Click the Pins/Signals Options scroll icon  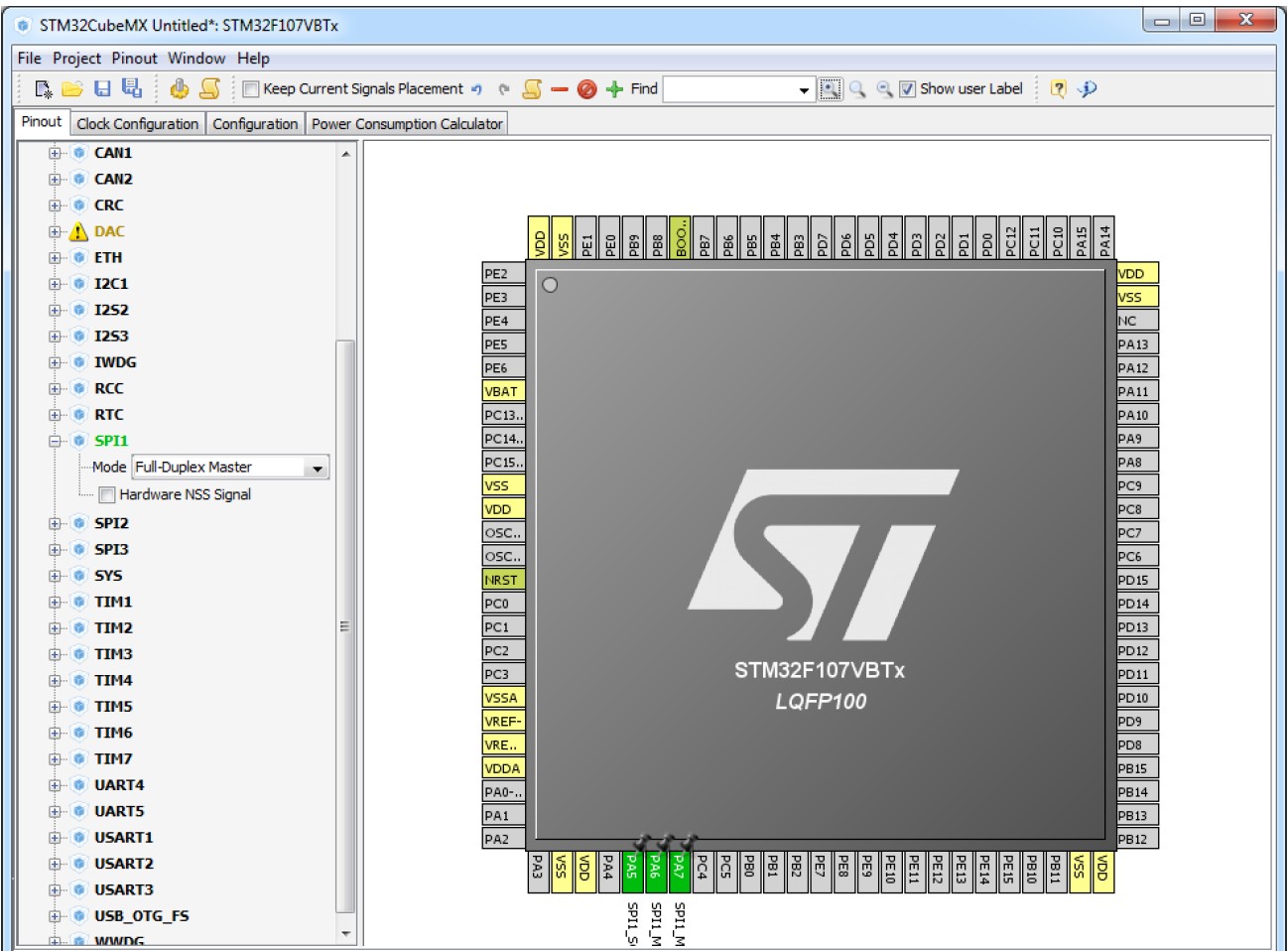(x=532, y=89)
